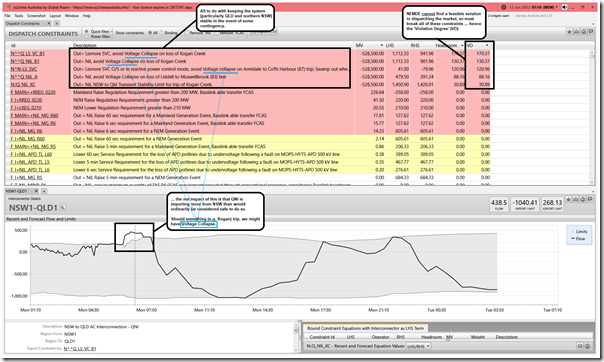604x362 pixels.
Task: Choose the Binding show-constraints radio option
Action: pos(162,33)
